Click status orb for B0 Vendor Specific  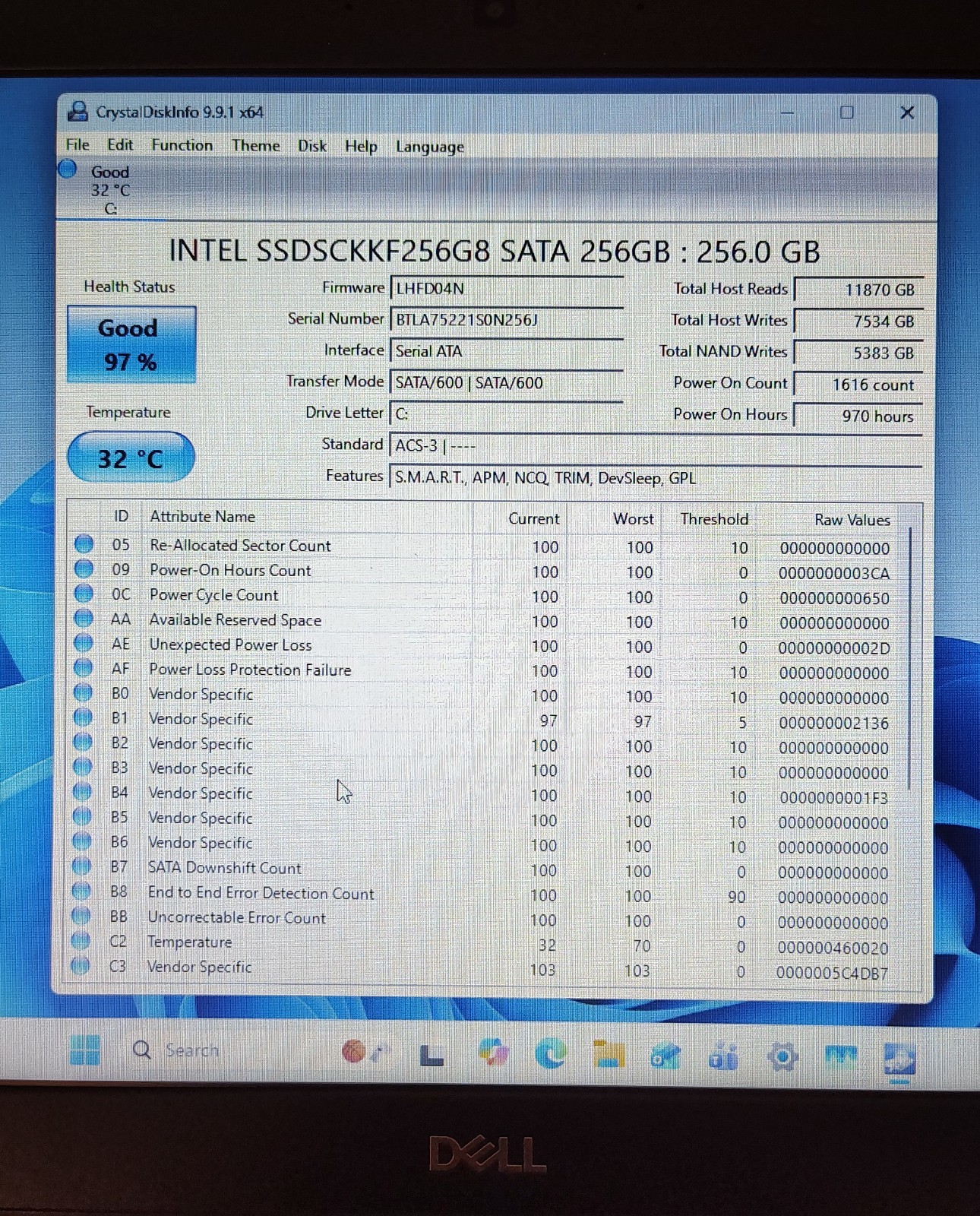(x=83, y=692)
